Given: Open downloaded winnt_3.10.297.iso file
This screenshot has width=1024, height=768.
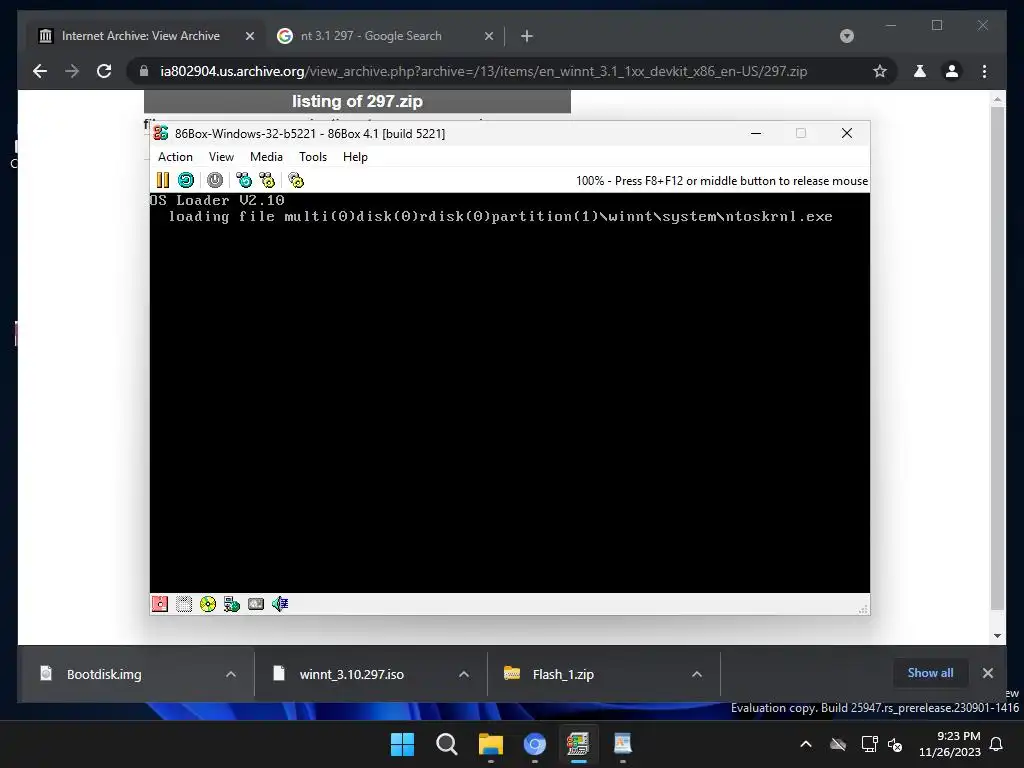Looking at the screenshot, I should click(353, 674).
